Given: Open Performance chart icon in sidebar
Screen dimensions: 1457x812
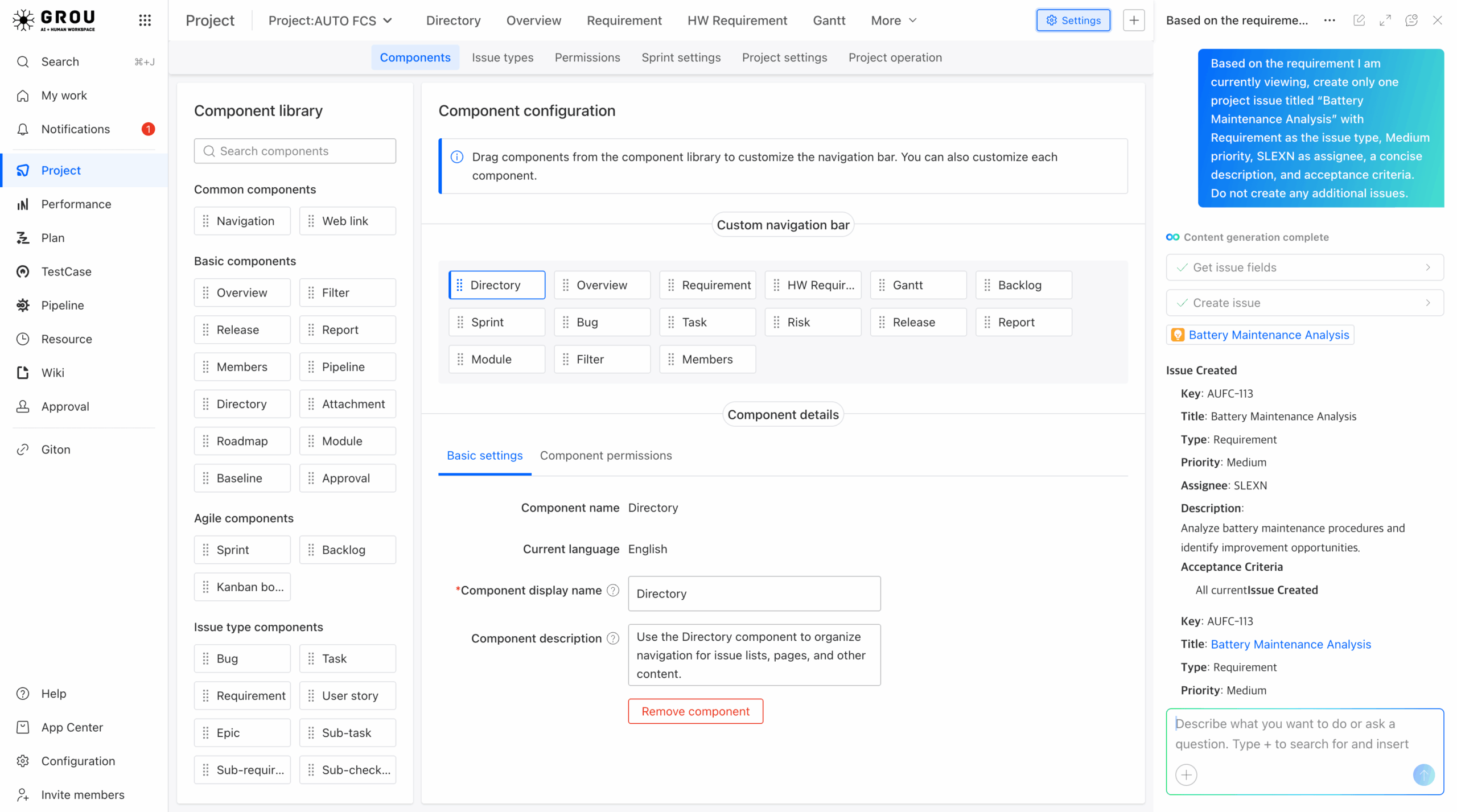Looking at the screenshot, I should point(23,204).
